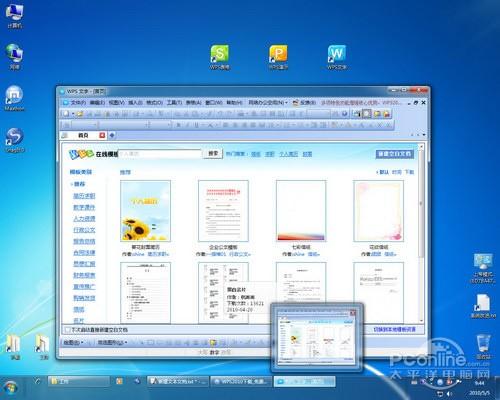Click the New document icon in WPS toolbar

click(x=66, y=114)
